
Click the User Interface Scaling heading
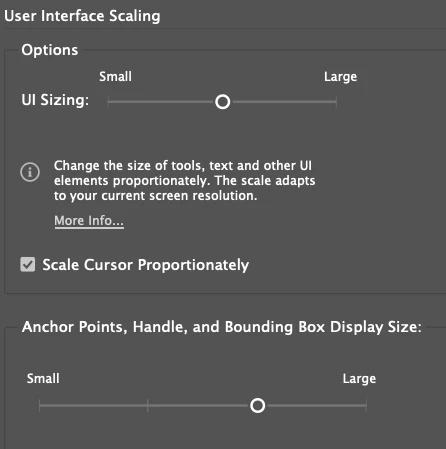click(x=82, y=16)
